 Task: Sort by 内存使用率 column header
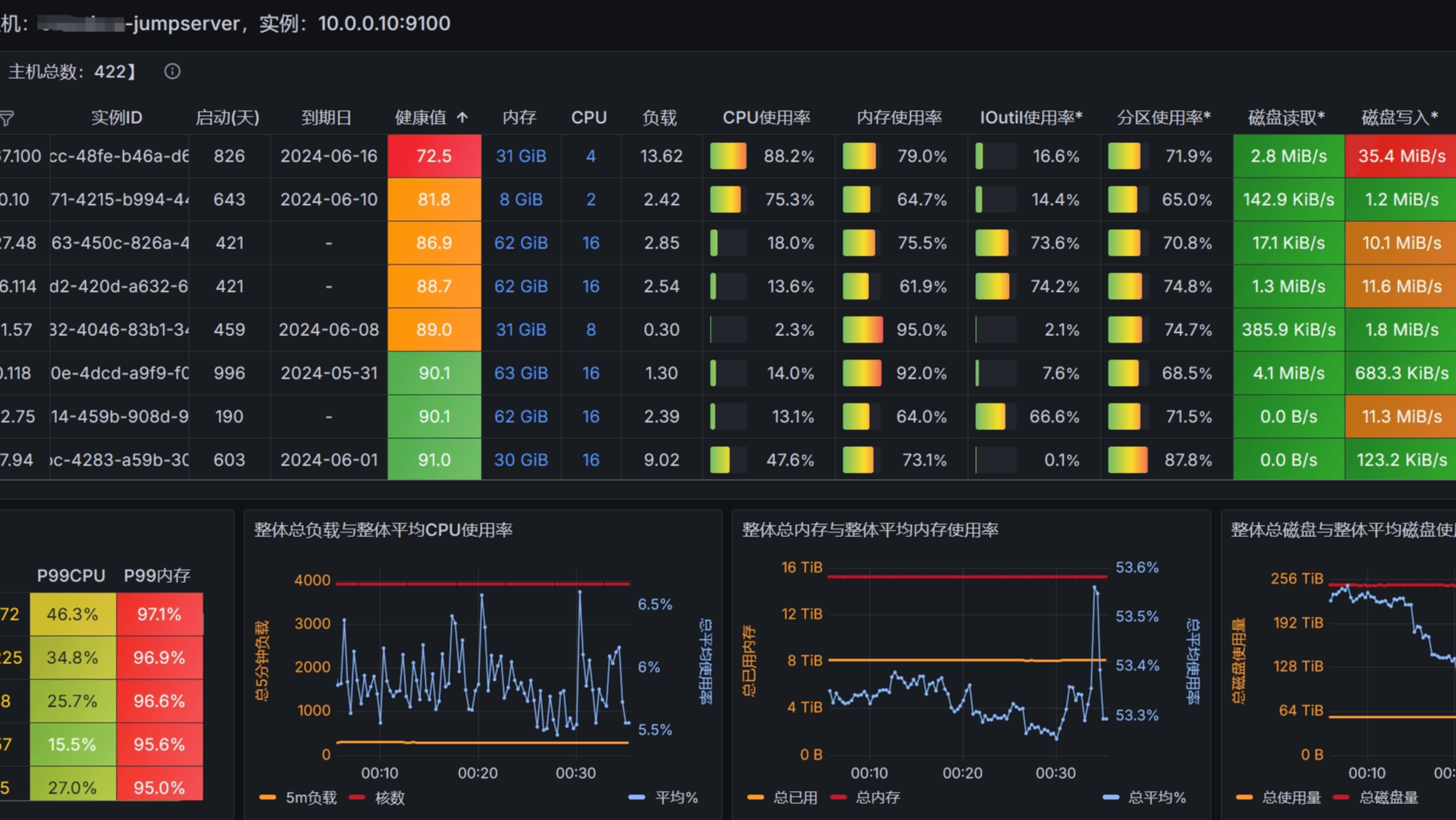tap(899, 117)
